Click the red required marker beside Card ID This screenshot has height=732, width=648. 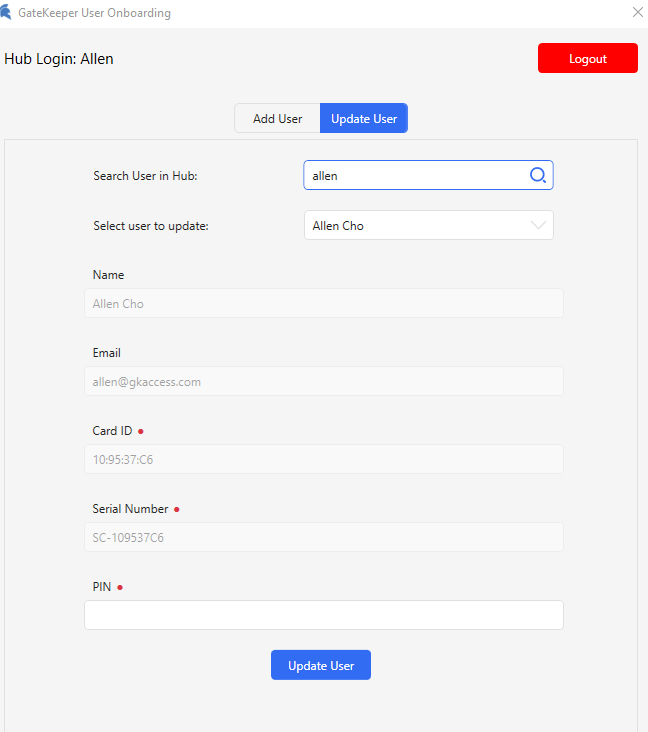pyautogui.click(x=140, y=432)
